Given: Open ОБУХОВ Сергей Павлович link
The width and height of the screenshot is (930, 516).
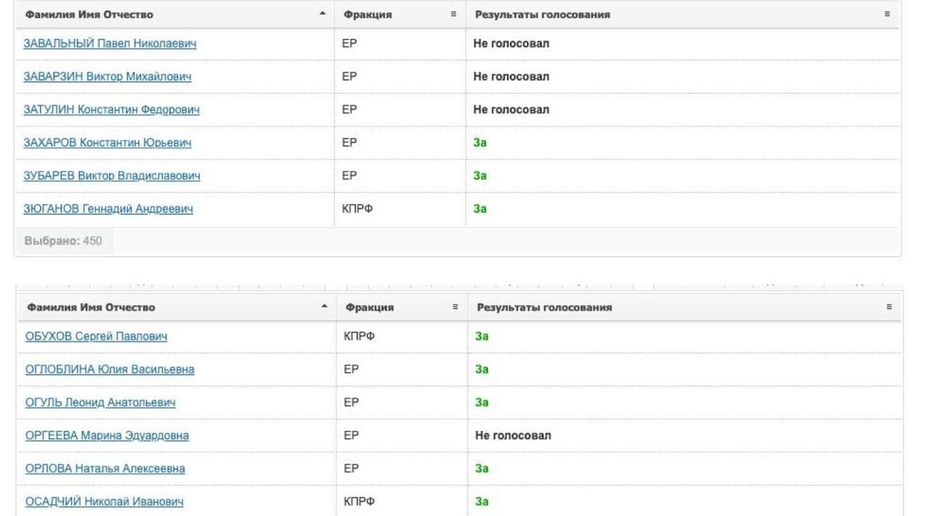Looking at the screenshot, I should tap(96, 336).
